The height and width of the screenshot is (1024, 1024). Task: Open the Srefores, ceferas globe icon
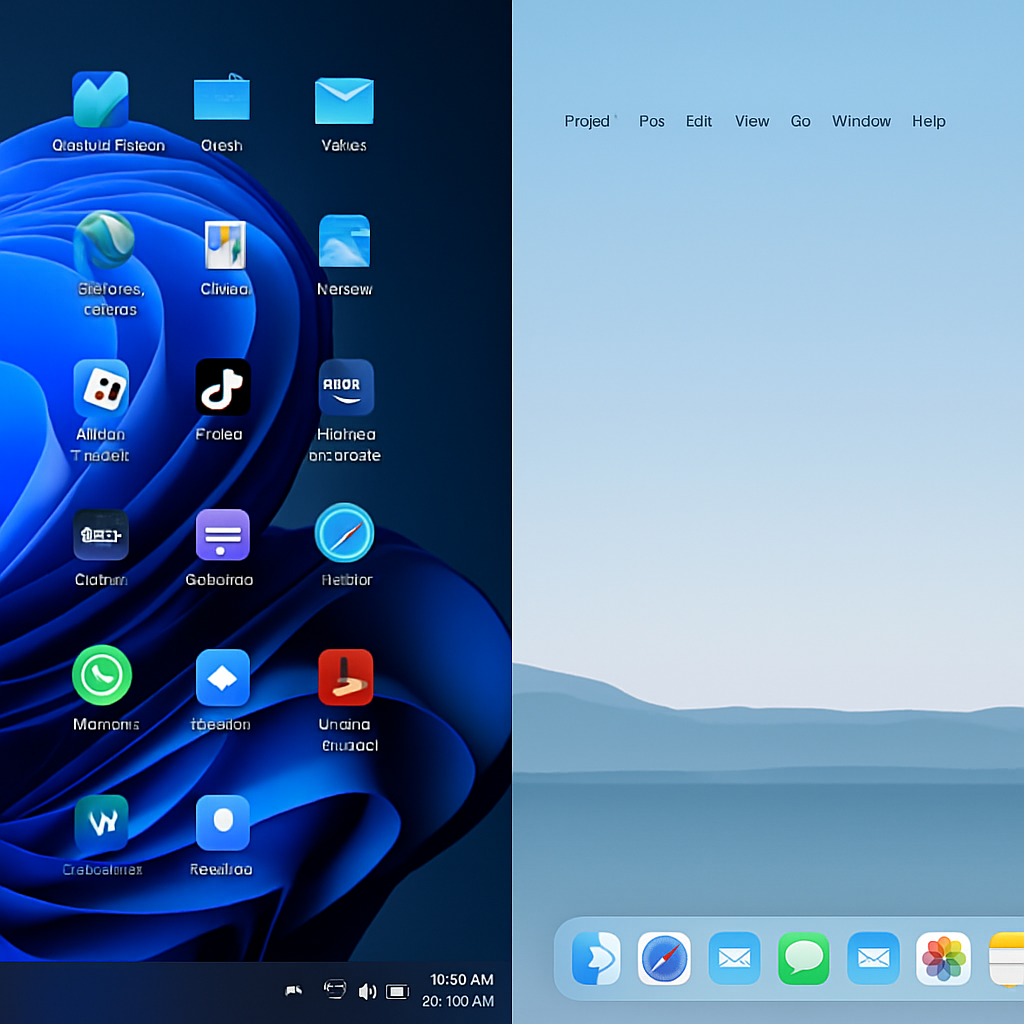click(x=104, y=240)
